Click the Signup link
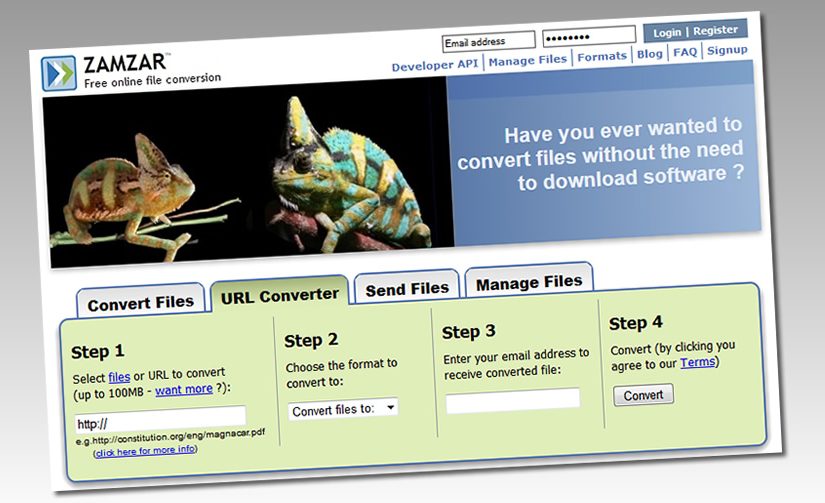The height and width of the screenshot is (503, 825). click(x=727, y=50)
